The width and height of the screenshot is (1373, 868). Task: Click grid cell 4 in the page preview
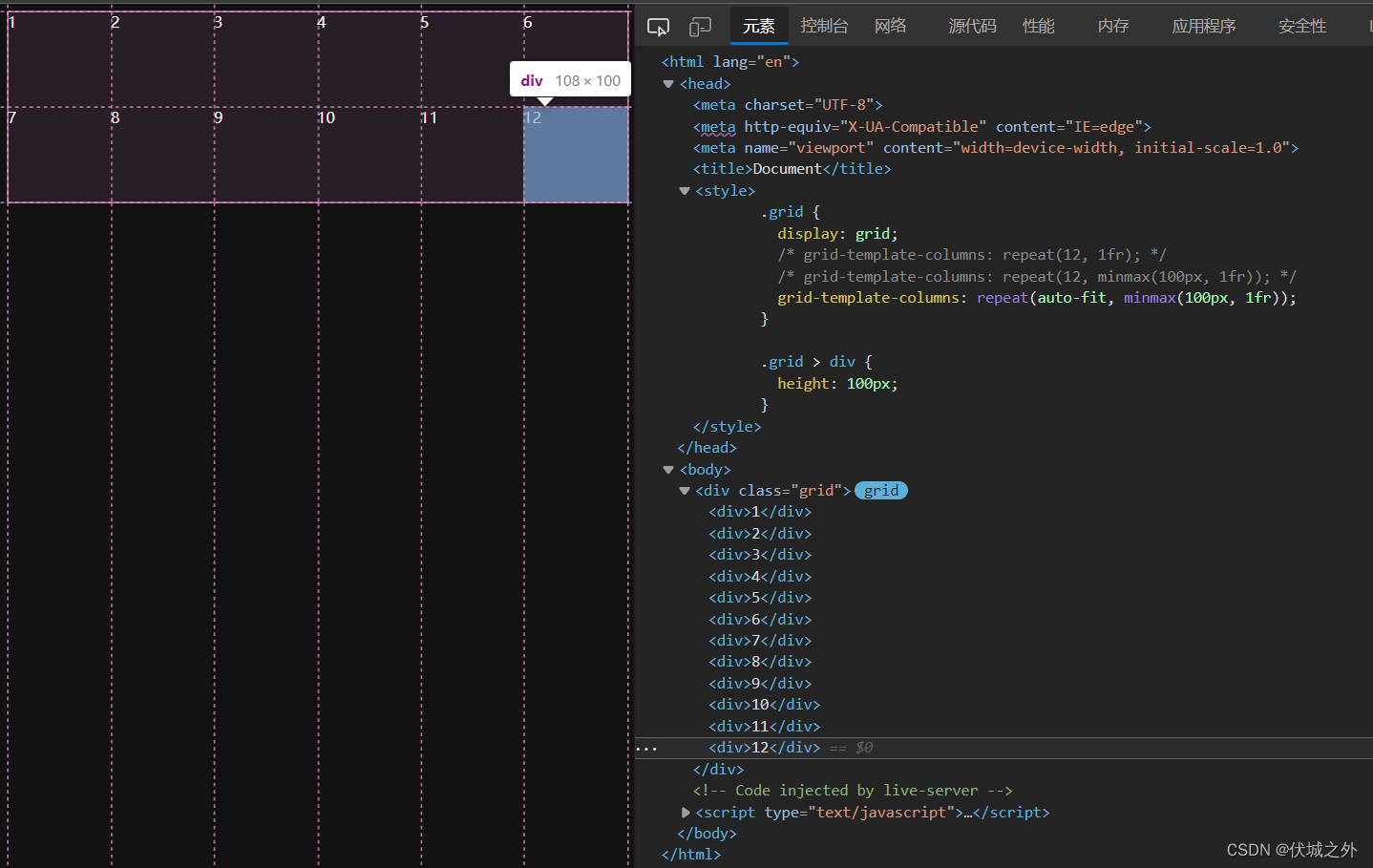369,59
